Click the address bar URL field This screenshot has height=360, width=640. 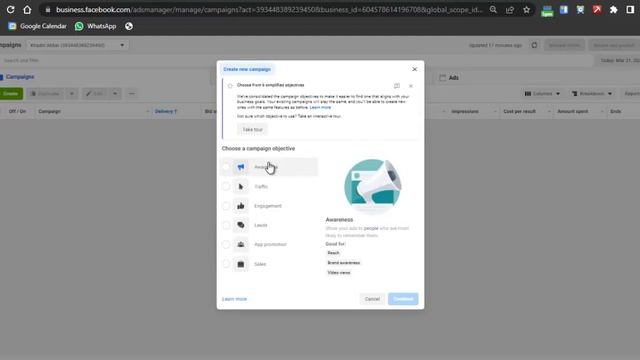(269, 9)
